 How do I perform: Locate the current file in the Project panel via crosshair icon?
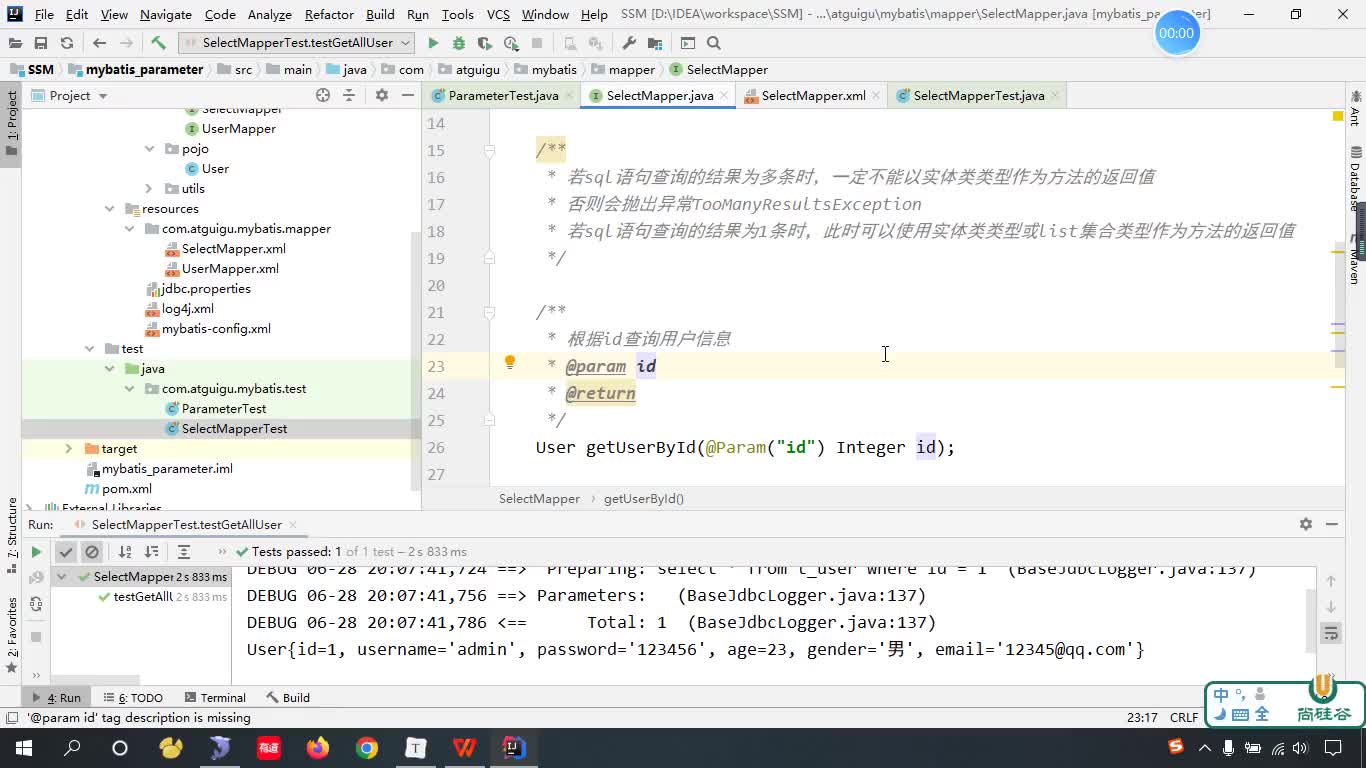323,95
